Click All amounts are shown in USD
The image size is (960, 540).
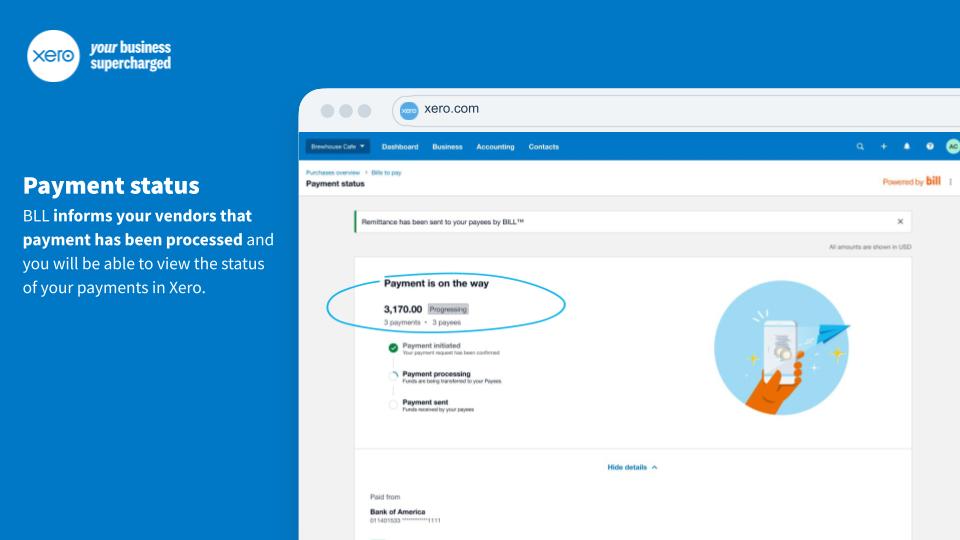click(x=870, y=247)
